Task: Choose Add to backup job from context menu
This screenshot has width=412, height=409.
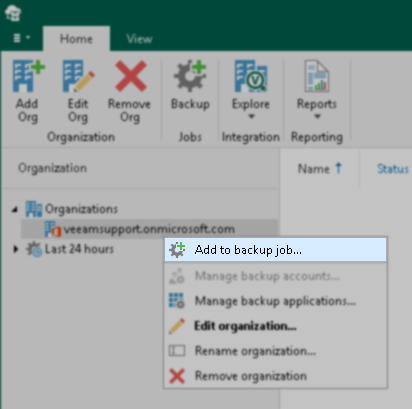Action: 276,250
